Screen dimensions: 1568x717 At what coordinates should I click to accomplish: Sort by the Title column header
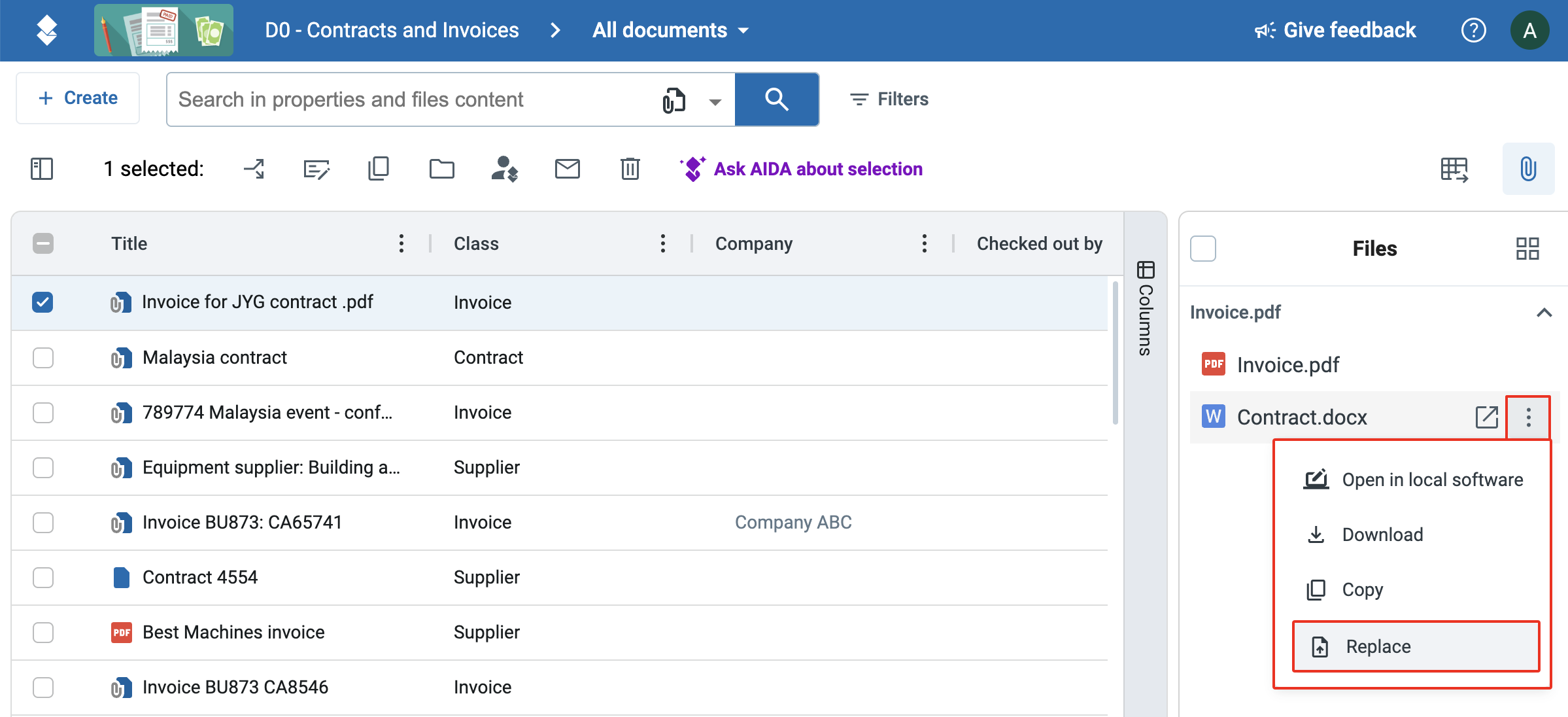click(129, 243)
